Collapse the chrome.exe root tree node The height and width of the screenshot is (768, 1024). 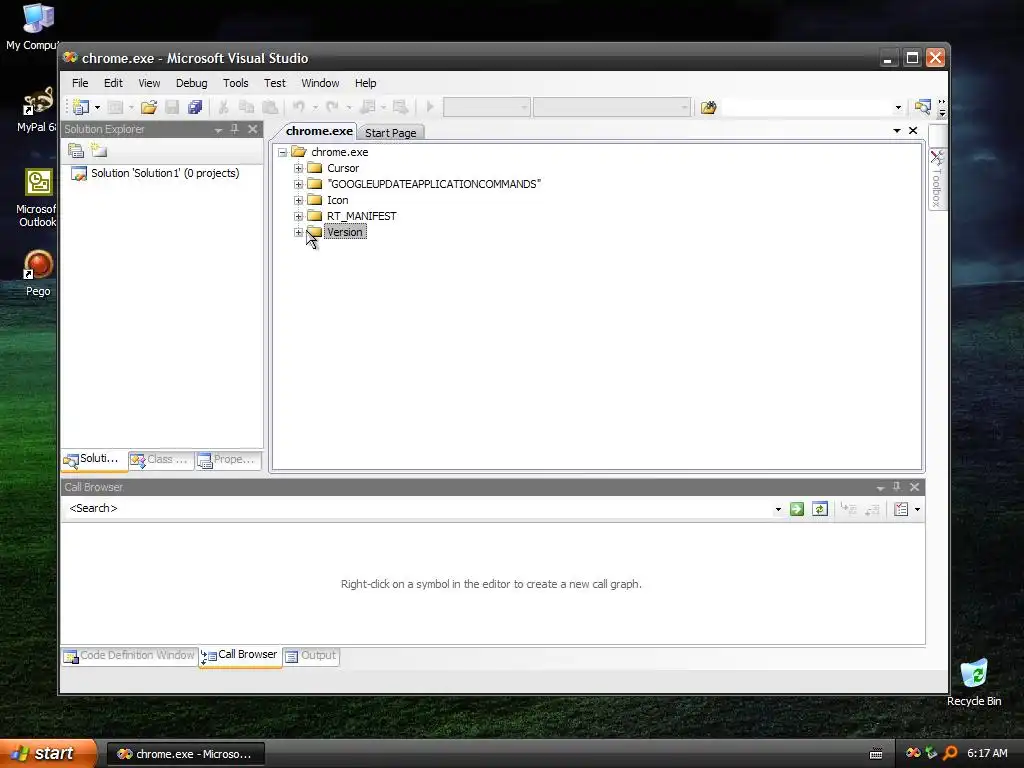tap(283, 152)
